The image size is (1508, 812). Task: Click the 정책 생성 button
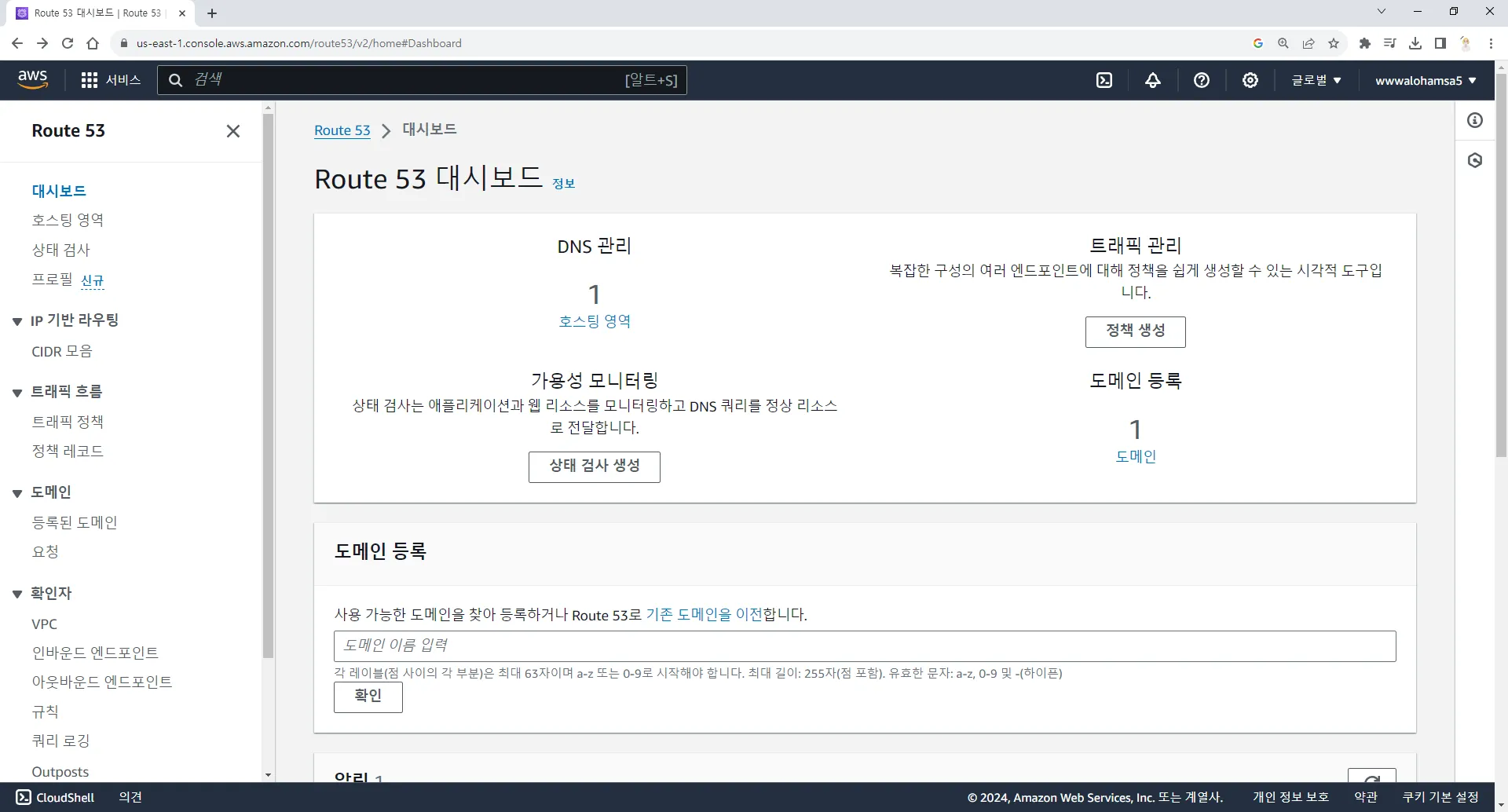point(1136,331)
